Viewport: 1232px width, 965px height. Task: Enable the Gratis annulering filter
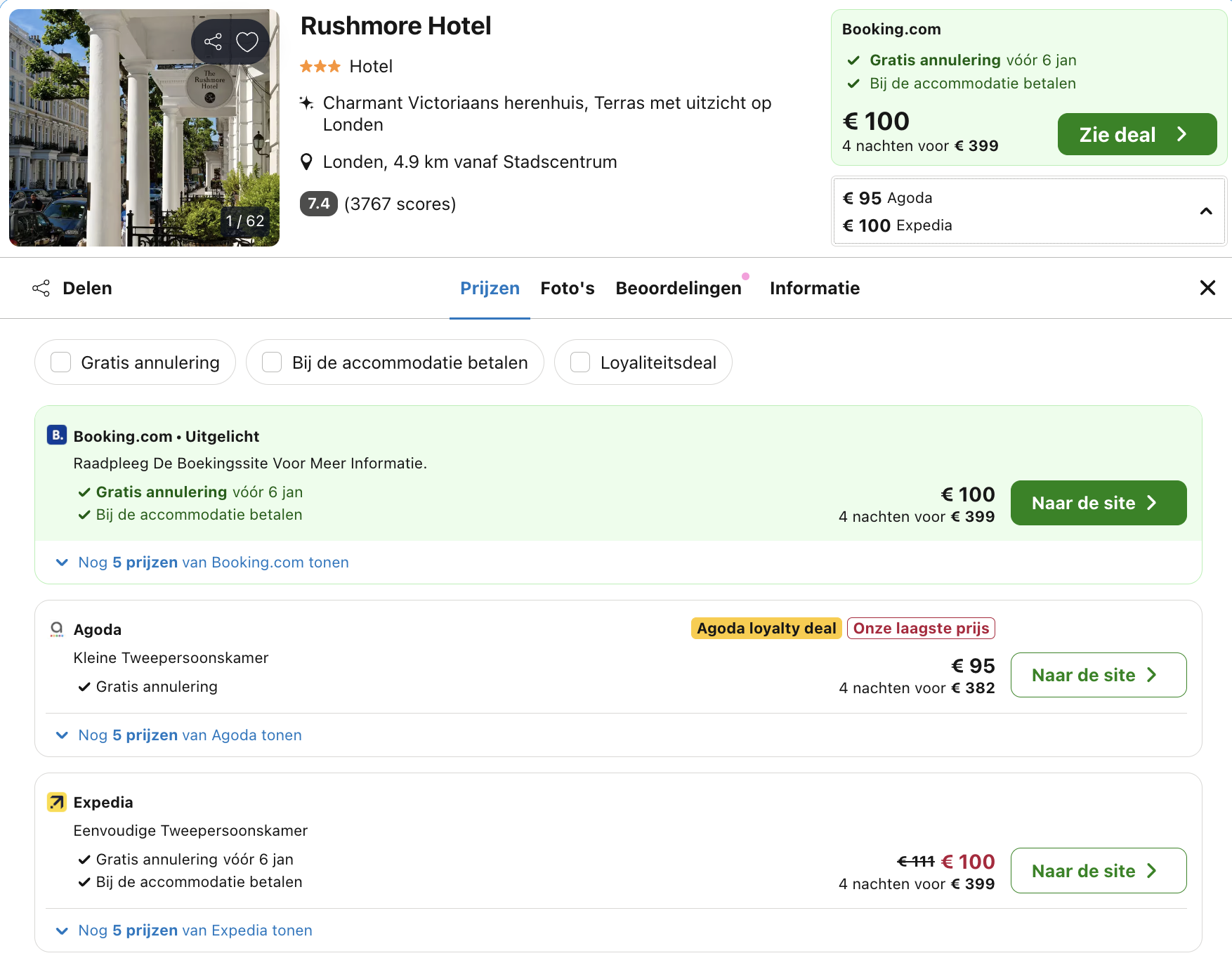point(61,362)
